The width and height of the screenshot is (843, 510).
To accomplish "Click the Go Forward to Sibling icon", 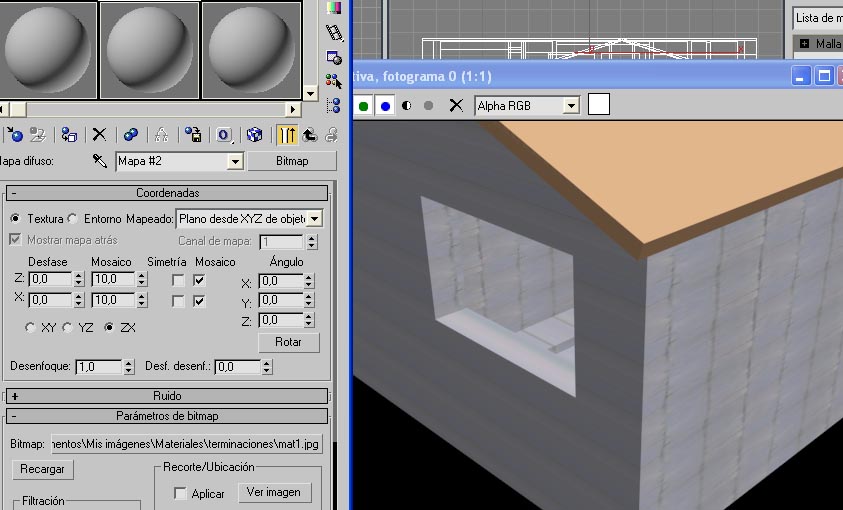I will [331, 134].
